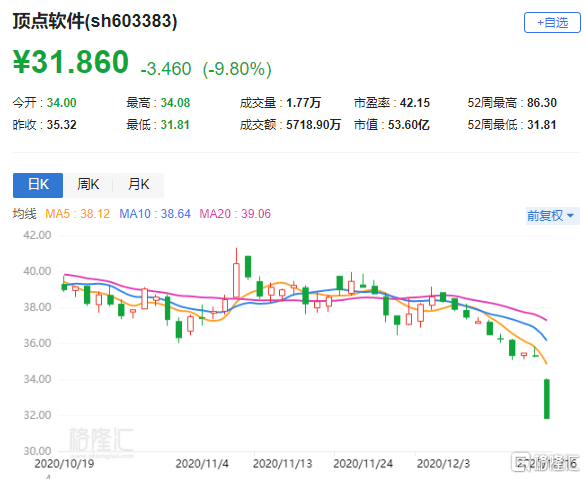Screen dimensions: 586x479
Task: Click 成交量 volume 1.77万
Action: [303, 103]
